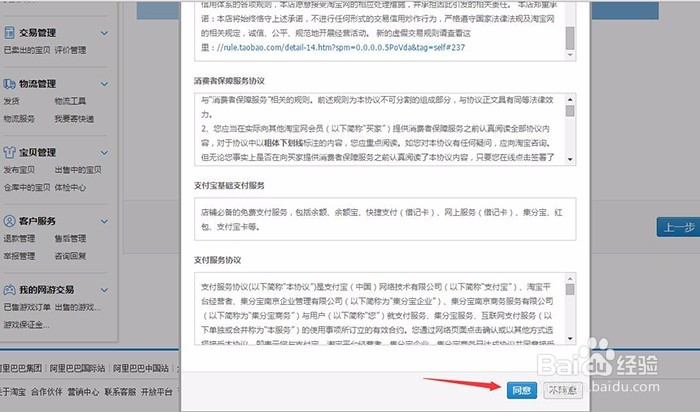
Task: Collapse the 交易管理 section chevron
Action: pyautogui.click(x=104, y=33)
